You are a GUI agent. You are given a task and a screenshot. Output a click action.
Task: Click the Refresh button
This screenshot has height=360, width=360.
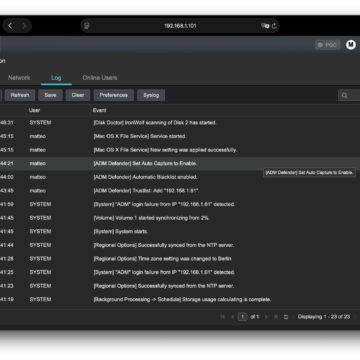[20, 95]
